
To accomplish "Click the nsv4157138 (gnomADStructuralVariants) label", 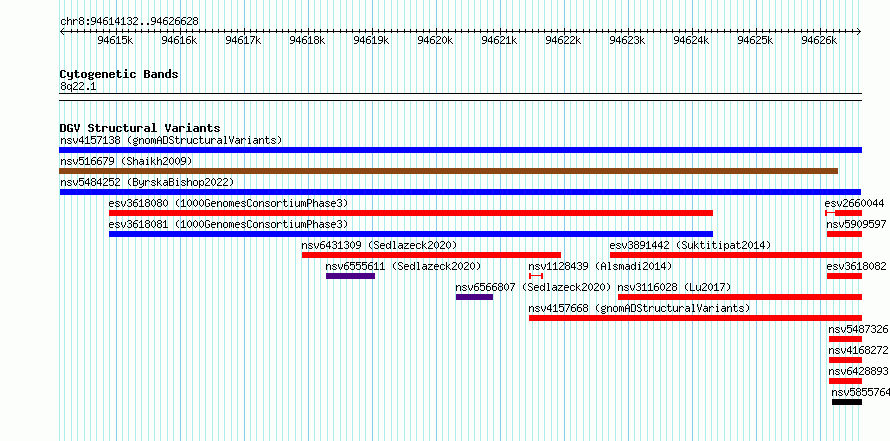I will tap(171, 140).
